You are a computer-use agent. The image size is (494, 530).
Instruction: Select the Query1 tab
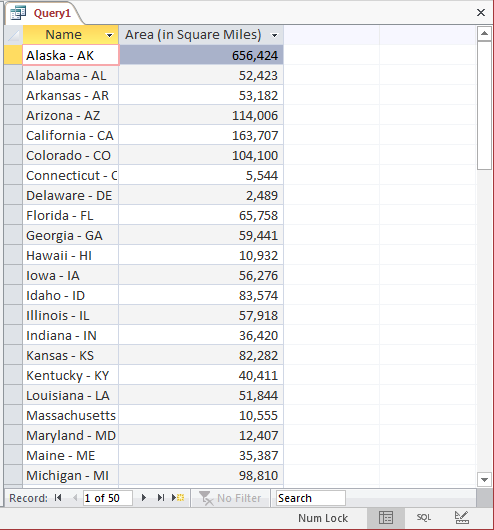[x=44, y=13]
